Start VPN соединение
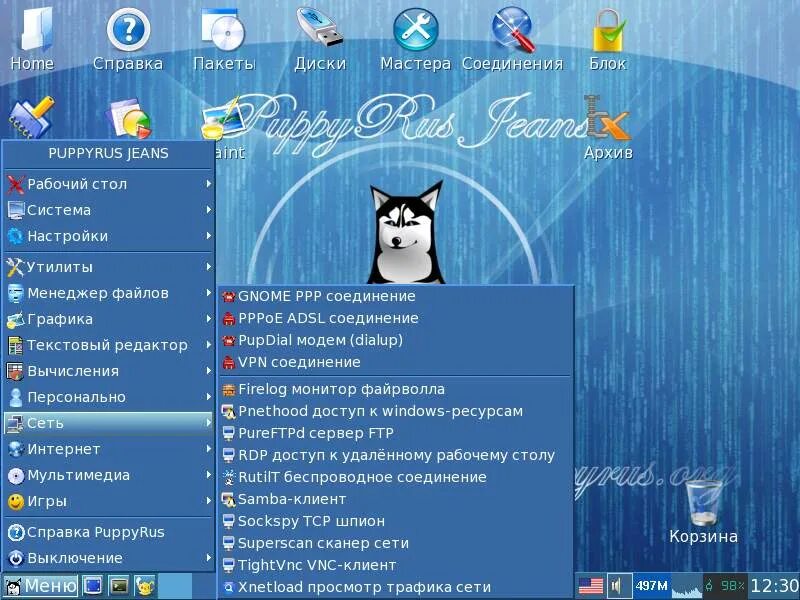 [395, 362]
